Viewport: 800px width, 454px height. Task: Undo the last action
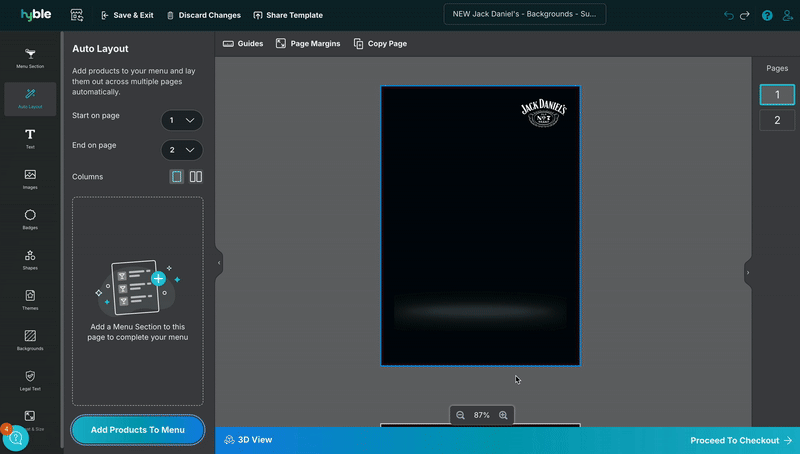tap(729, 15)
